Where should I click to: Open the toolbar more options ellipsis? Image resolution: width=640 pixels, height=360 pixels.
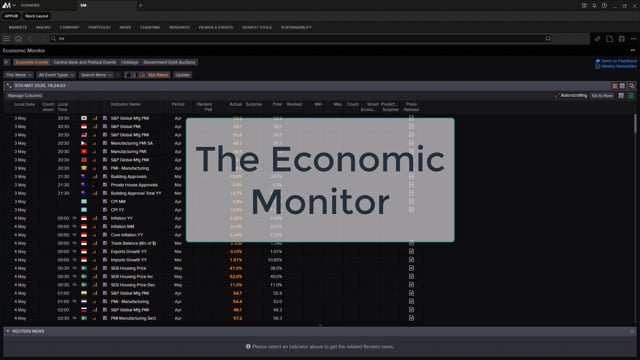tap(633, 38)
